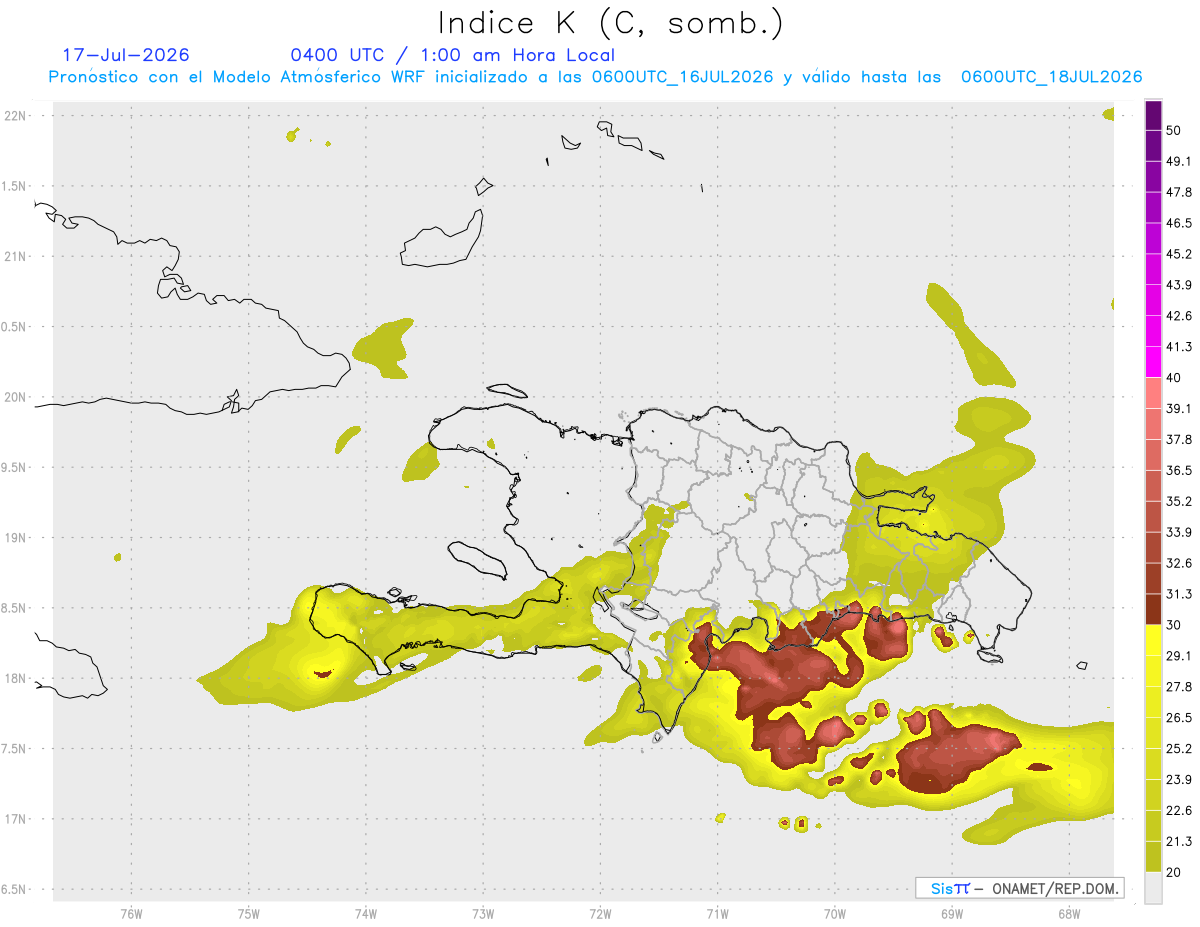Screen dimensions: 1200x927
Task: Click the dark purple swatch above 50
Action: 1153,115
